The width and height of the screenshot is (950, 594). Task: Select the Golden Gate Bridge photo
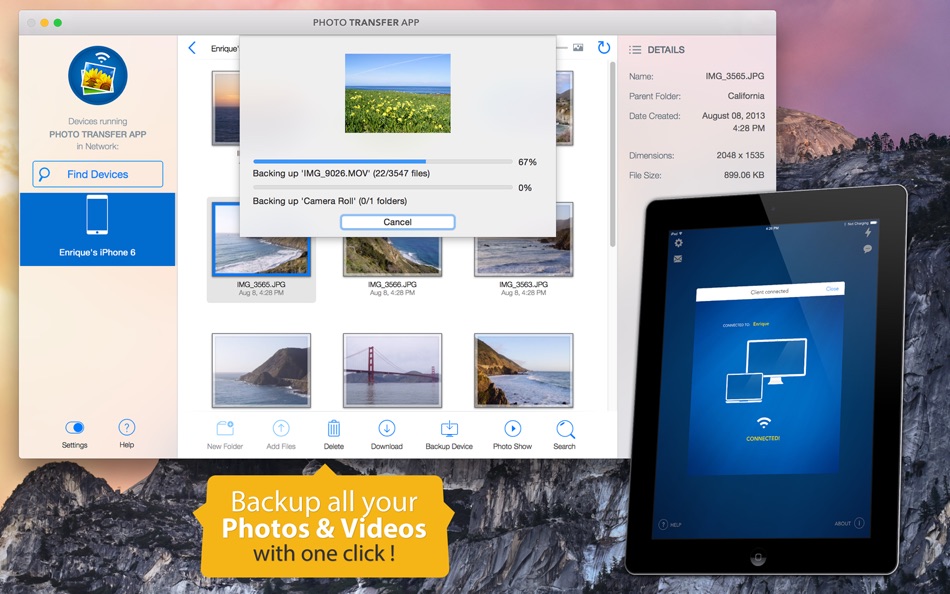pyautogui.click(x=391, y=369)
